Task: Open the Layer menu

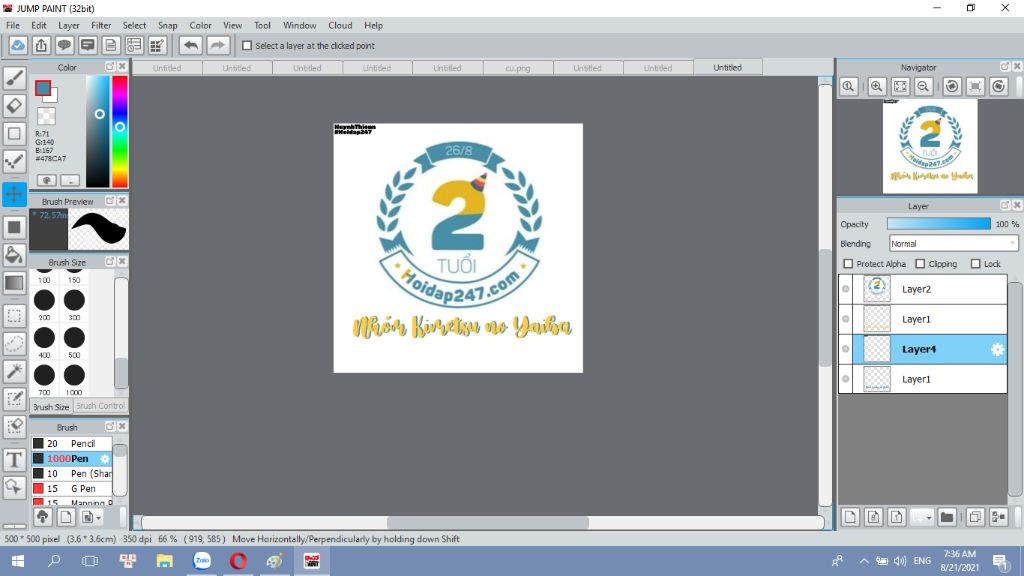Action: click(69, 25)
